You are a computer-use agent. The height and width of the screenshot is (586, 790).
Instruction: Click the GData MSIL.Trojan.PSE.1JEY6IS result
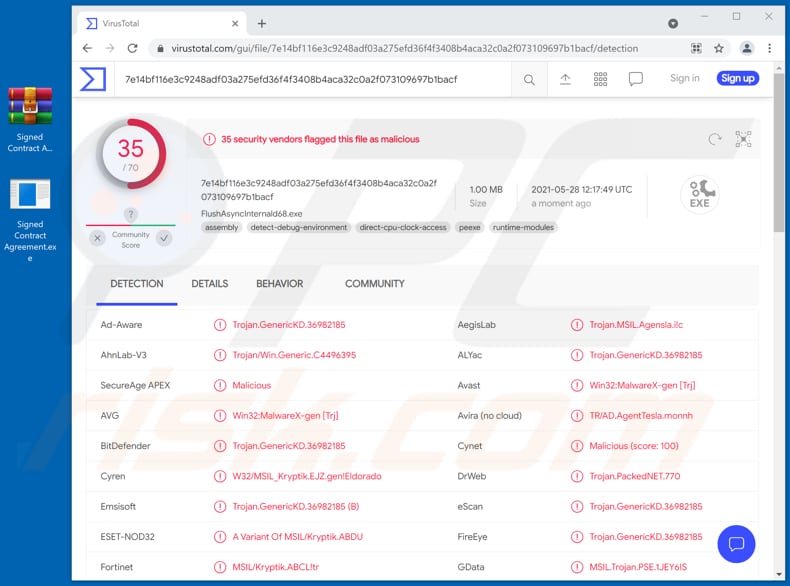638,567
